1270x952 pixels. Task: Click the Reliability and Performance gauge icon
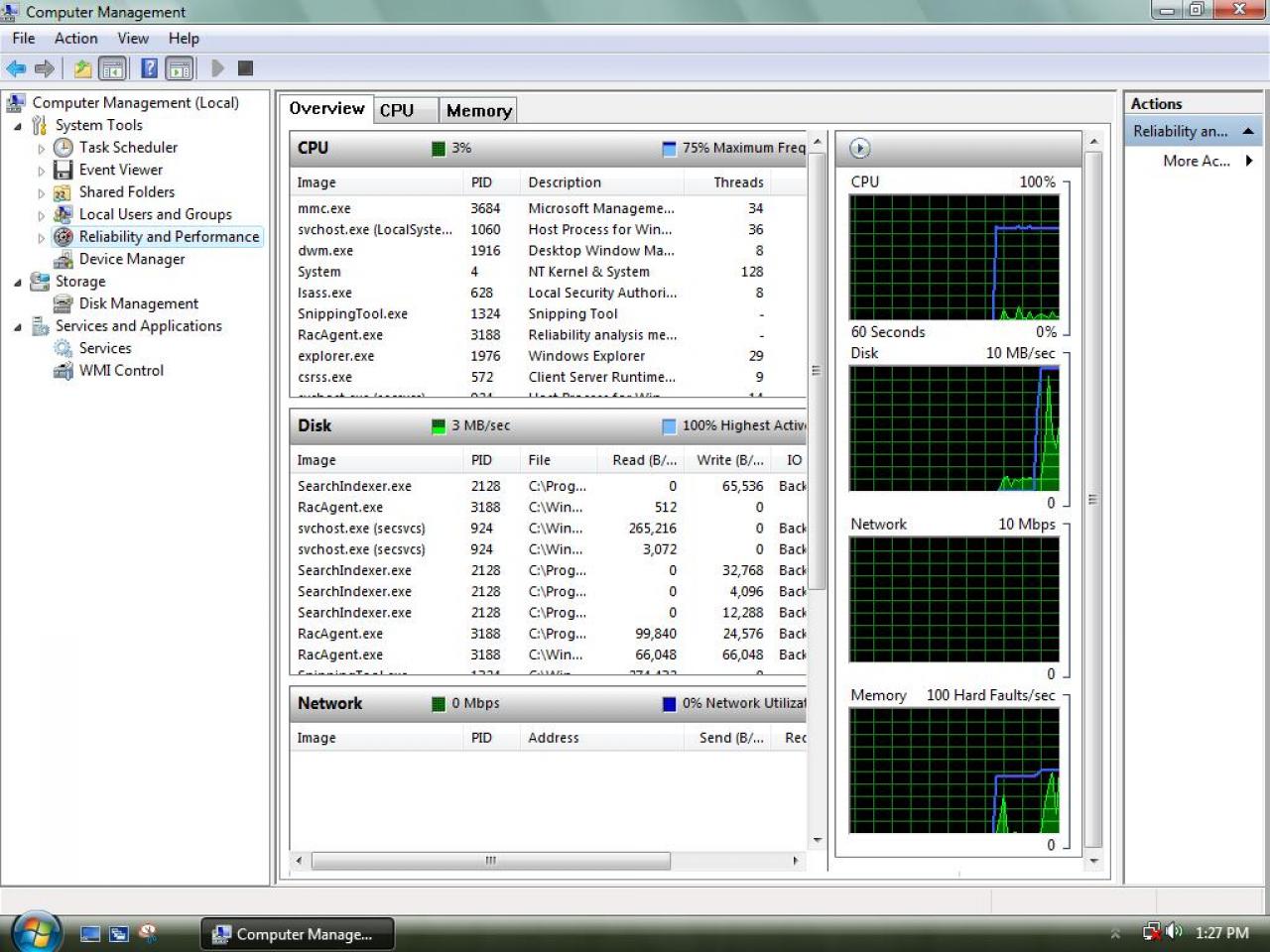pyautogui.click(x=63, y=237)
